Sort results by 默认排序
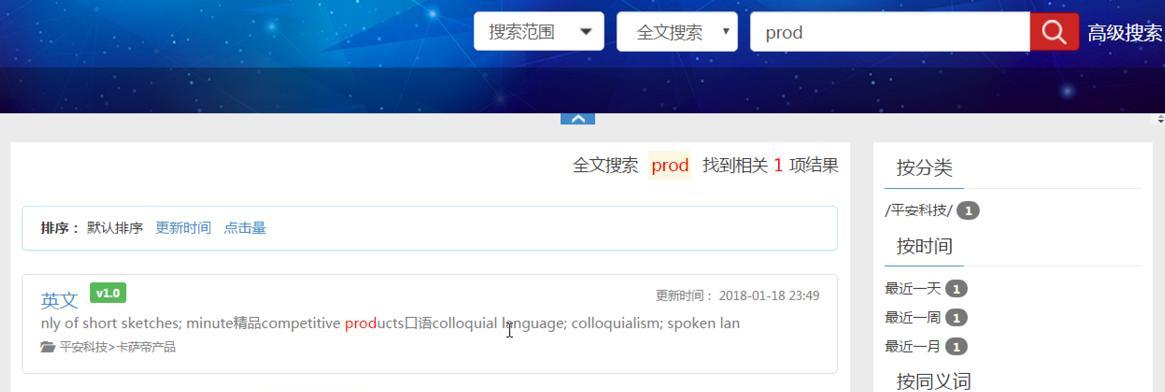This screenshot has width=1165, height=392. (x=115, y=228)
